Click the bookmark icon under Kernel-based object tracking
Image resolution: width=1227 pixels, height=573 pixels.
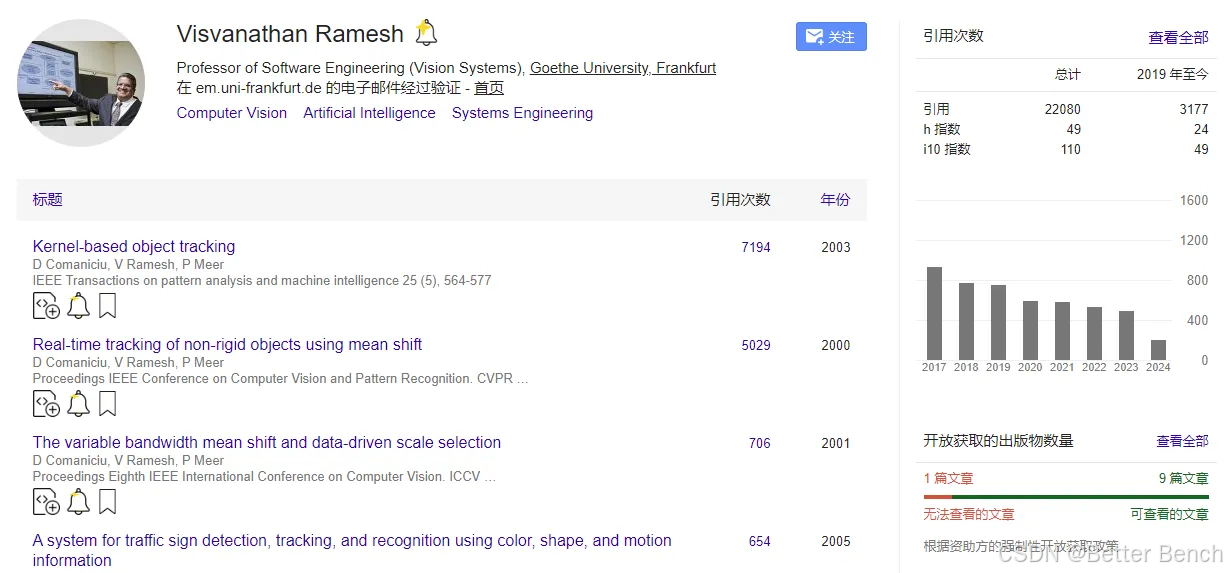[x=107, y=306]
